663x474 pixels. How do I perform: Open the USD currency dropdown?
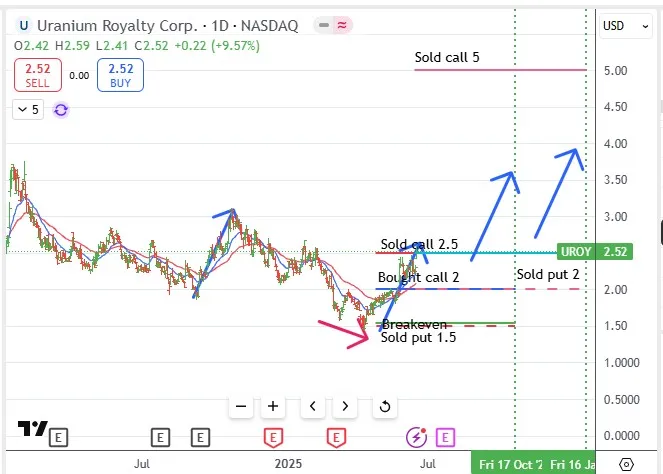point(625,26)
